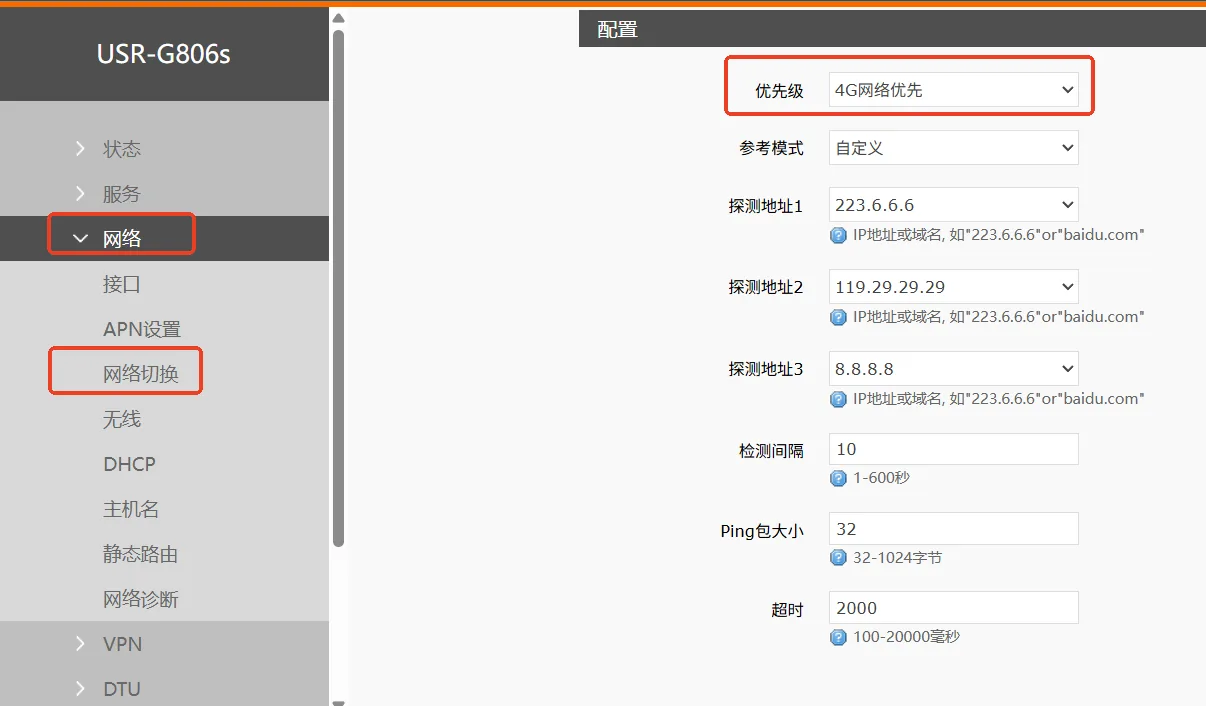Click the 32-1024字节 hint text
This screenshot has height=706, width=1206.
pos(897,558)
